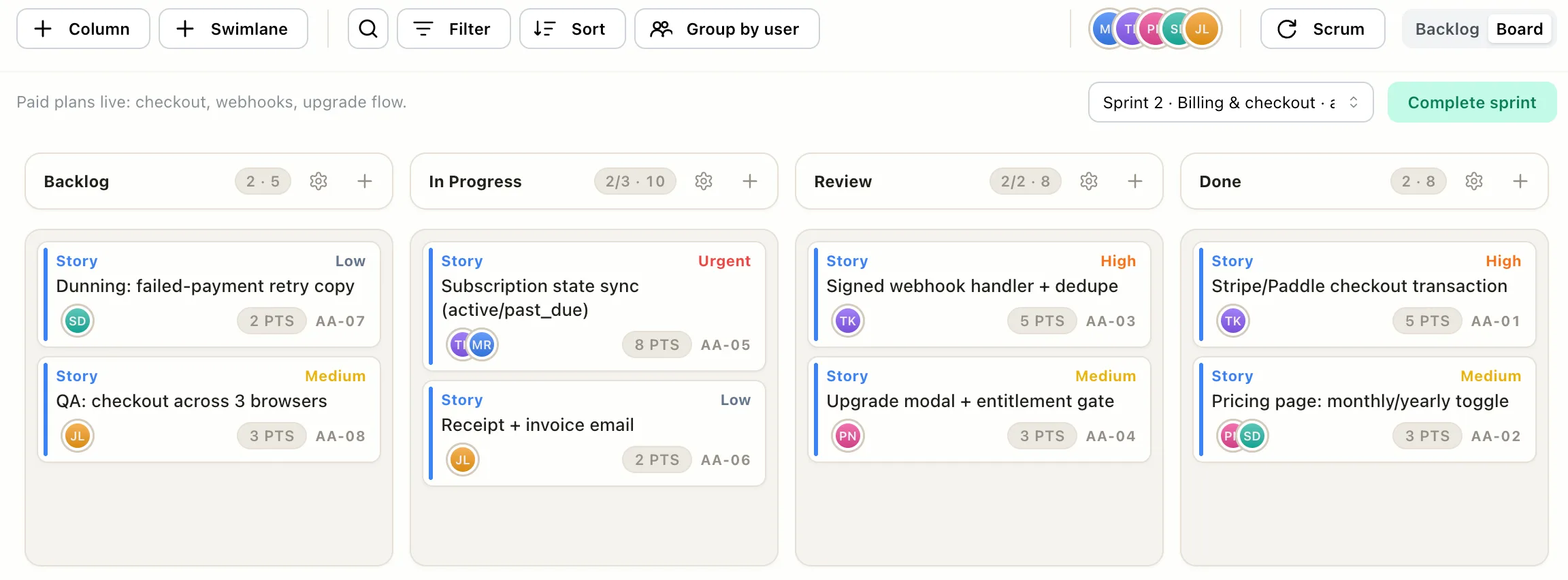1568x580 pixels.
Task: Open settings gear for Review column
Action: click(1089, 181)
